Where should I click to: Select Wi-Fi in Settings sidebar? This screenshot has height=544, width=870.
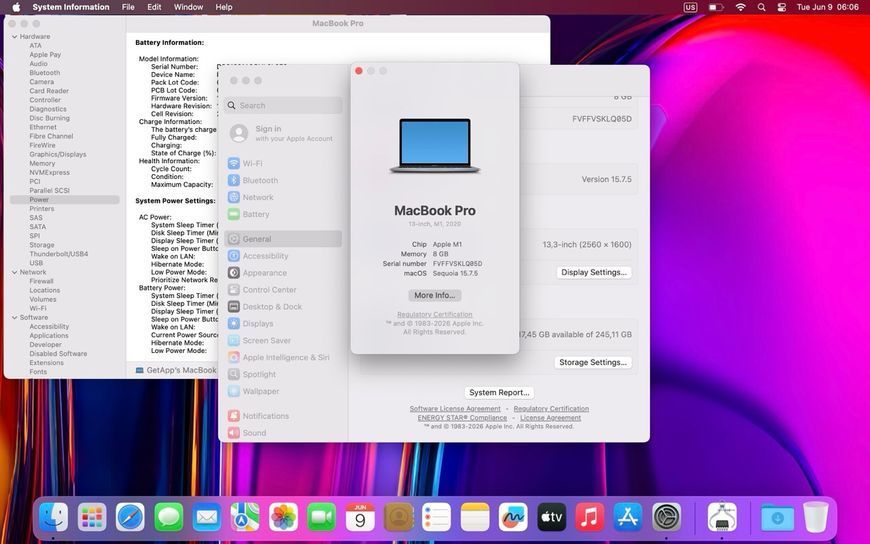283,164
